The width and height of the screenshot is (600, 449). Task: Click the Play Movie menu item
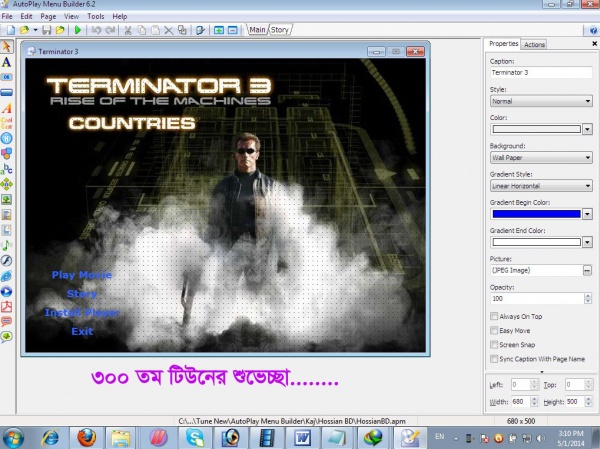click(x=82, y=275)
